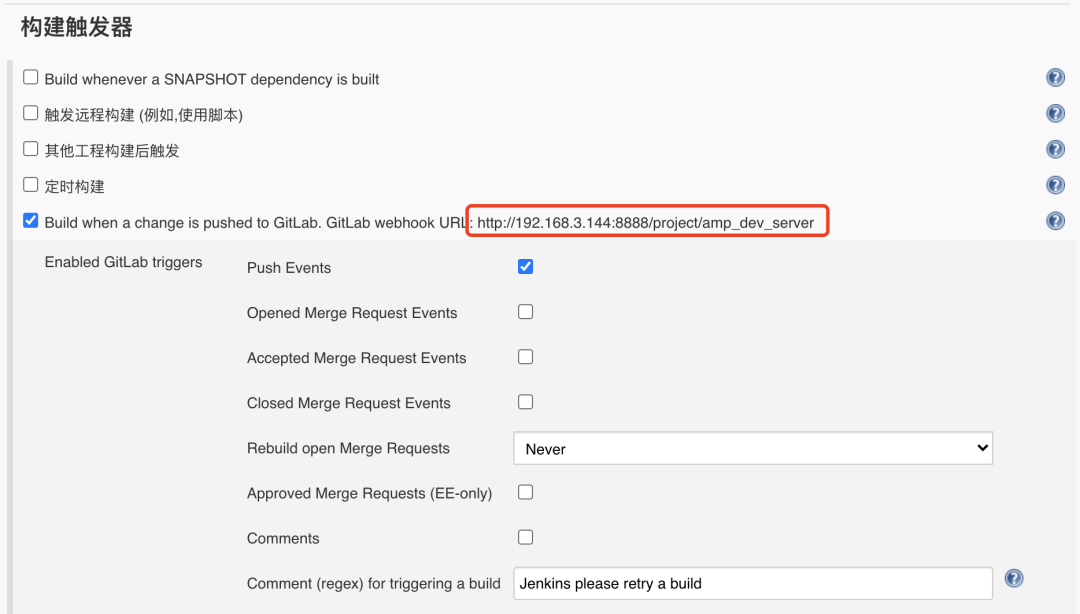Tick Approved Merge Requests (EE-only) checkbox
The image size is (1080, 614).
pos(525,492)
